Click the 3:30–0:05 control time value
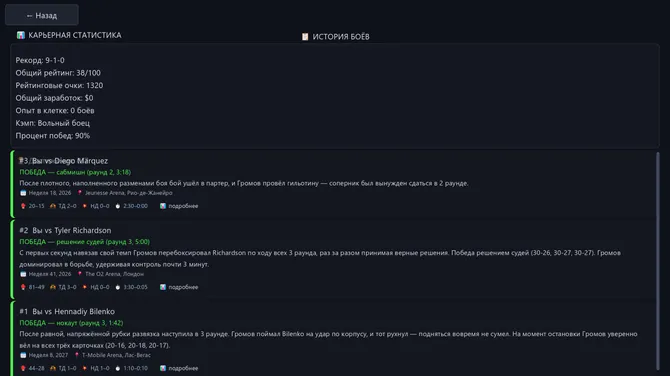The width and height of the screenshot is (670, 376). pos(135,287)
